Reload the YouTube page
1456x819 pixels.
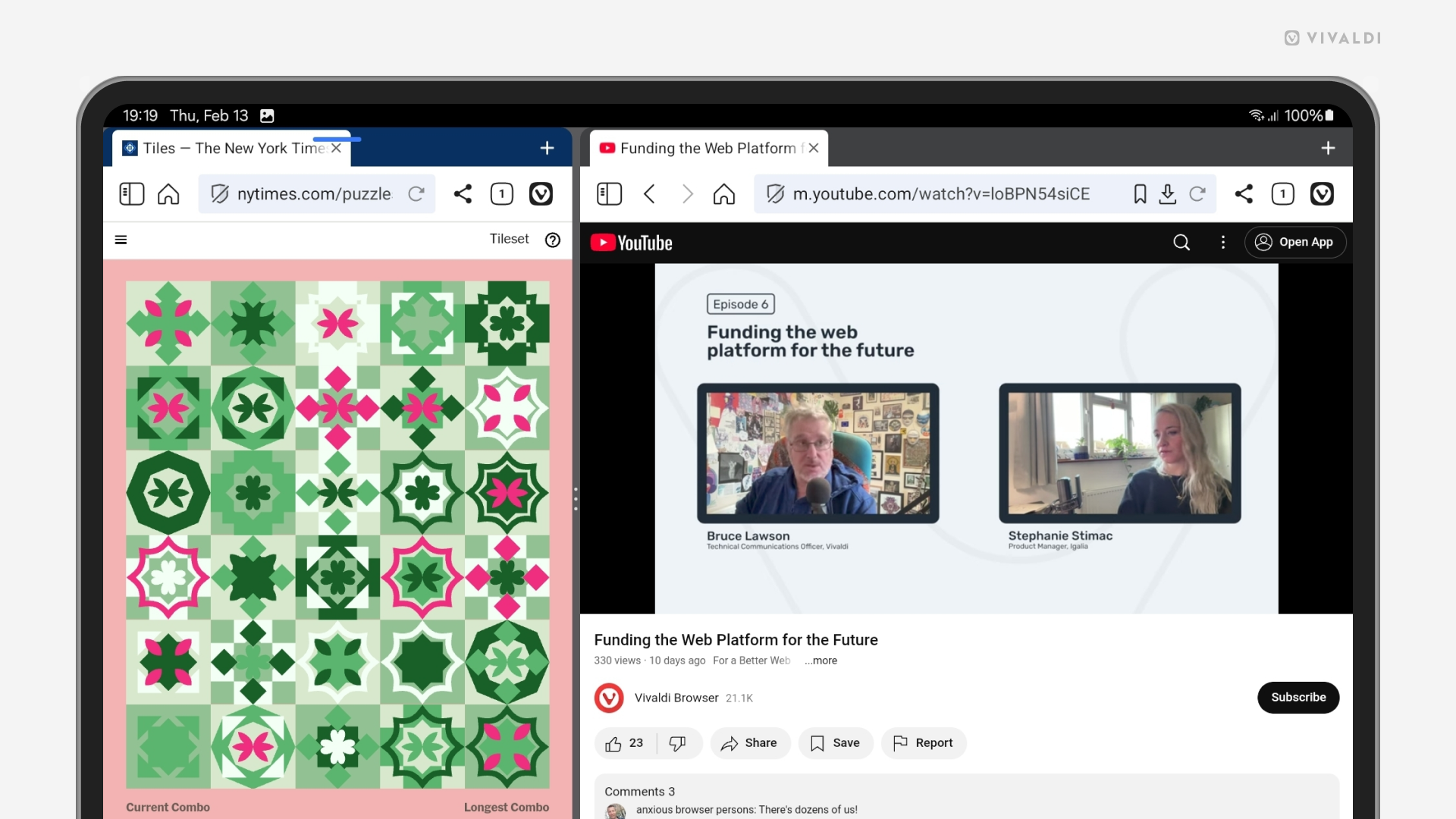(x=1197, y=194)
